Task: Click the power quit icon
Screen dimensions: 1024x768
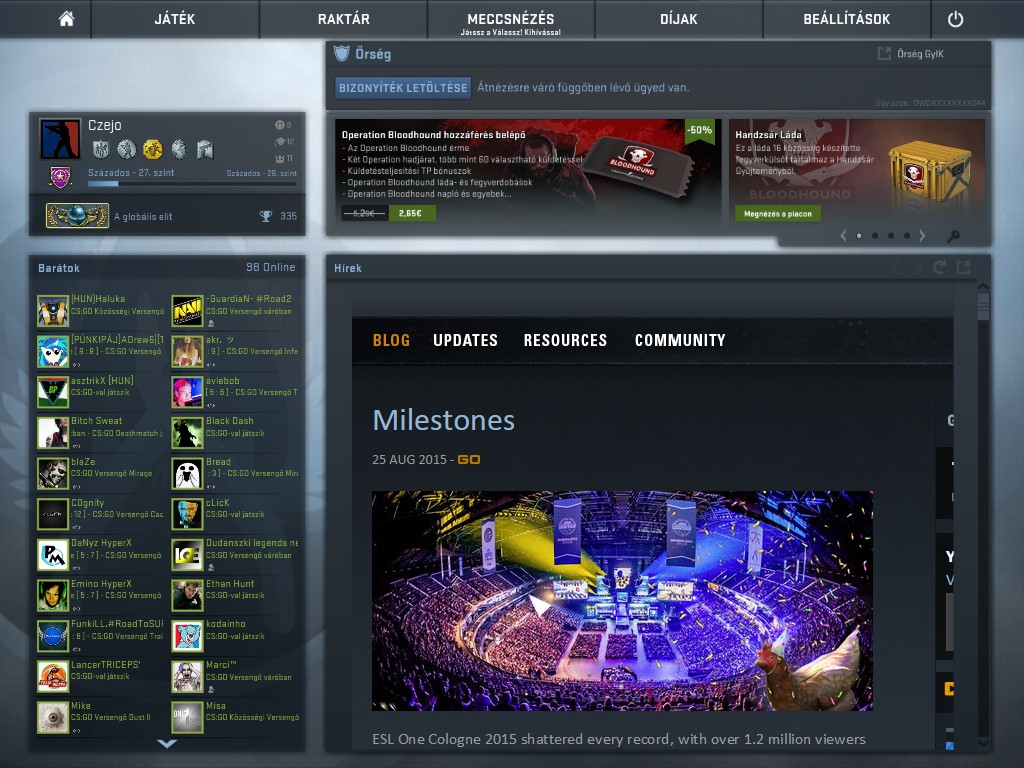Action: (x=955, y=19)
